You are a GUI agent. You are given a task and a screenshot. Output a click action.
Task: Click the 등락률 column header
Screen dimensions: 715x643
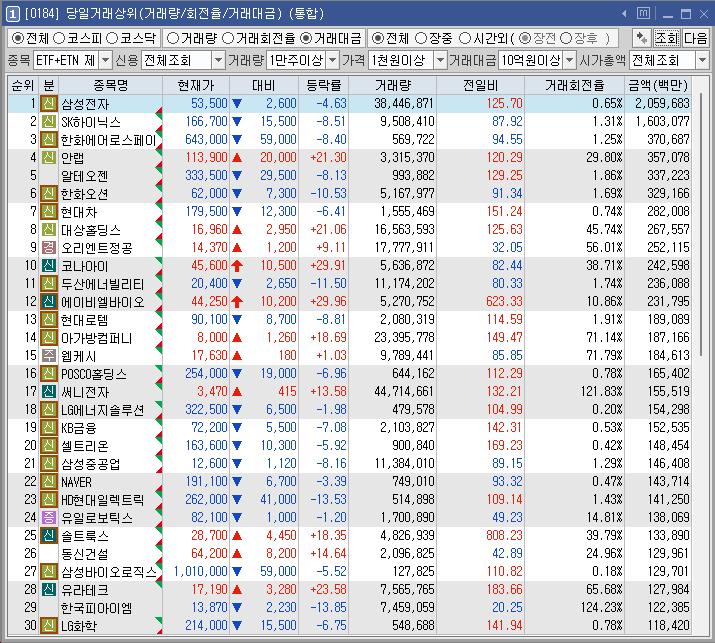pyautogui.click(x=323, y=85)
